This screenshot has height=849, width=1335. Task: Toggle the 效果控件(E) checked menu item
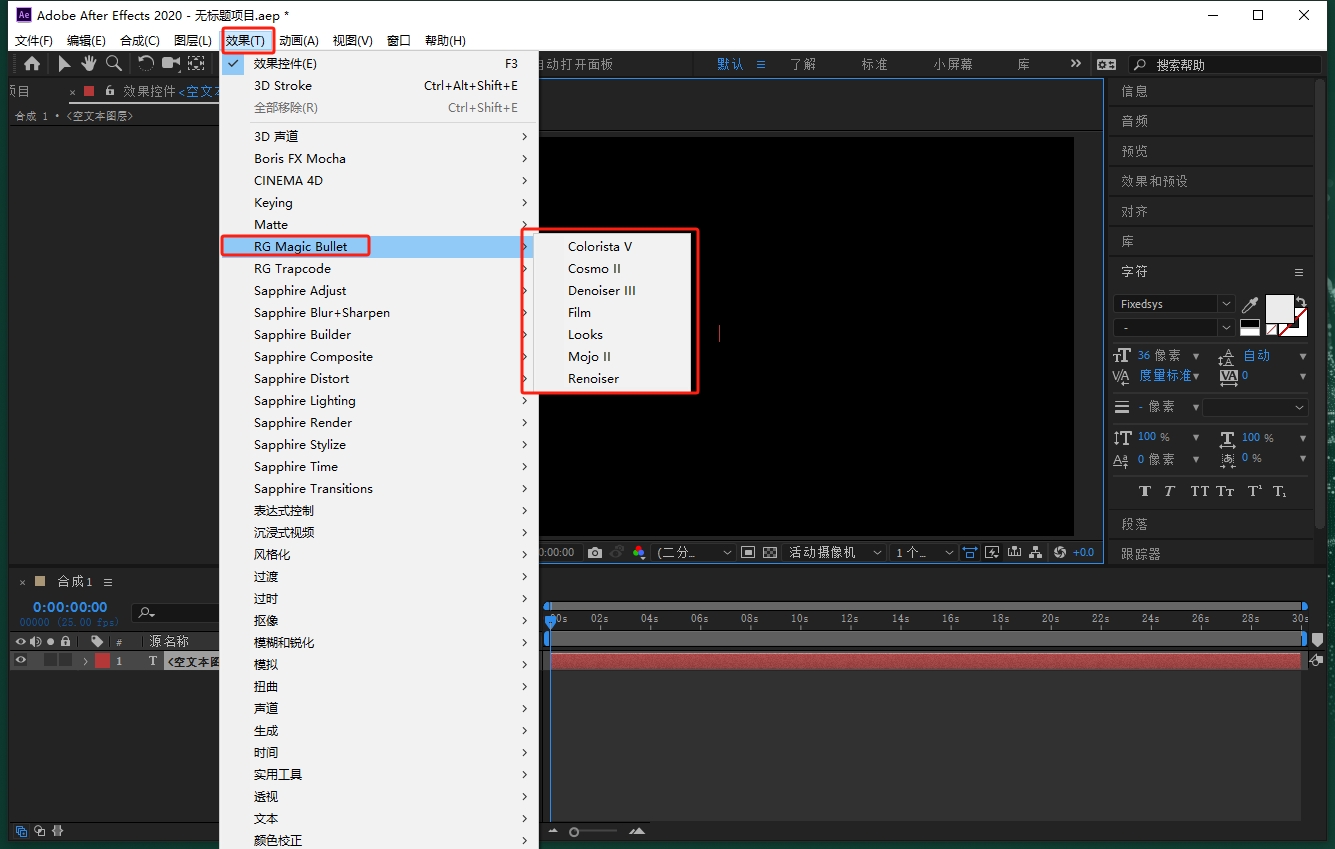[285, 64]
